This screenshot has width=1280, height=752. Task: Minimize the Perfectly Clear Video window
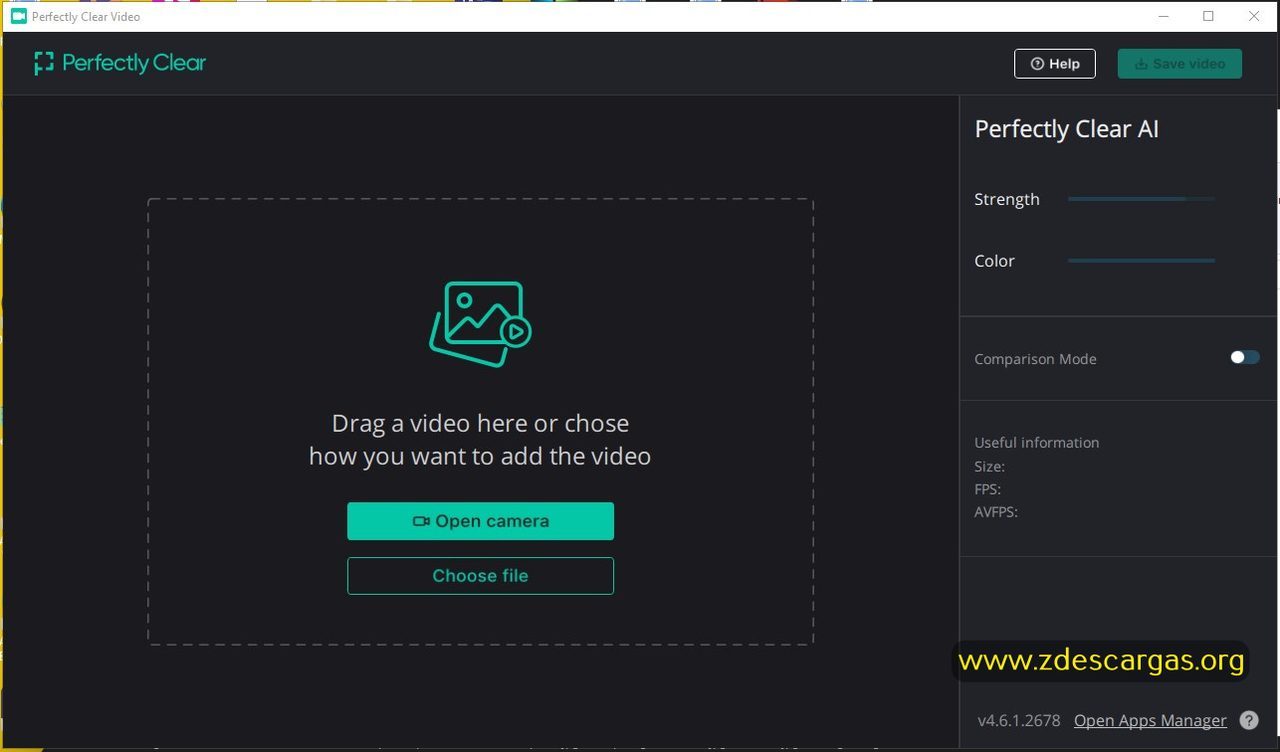[1163, 16]
